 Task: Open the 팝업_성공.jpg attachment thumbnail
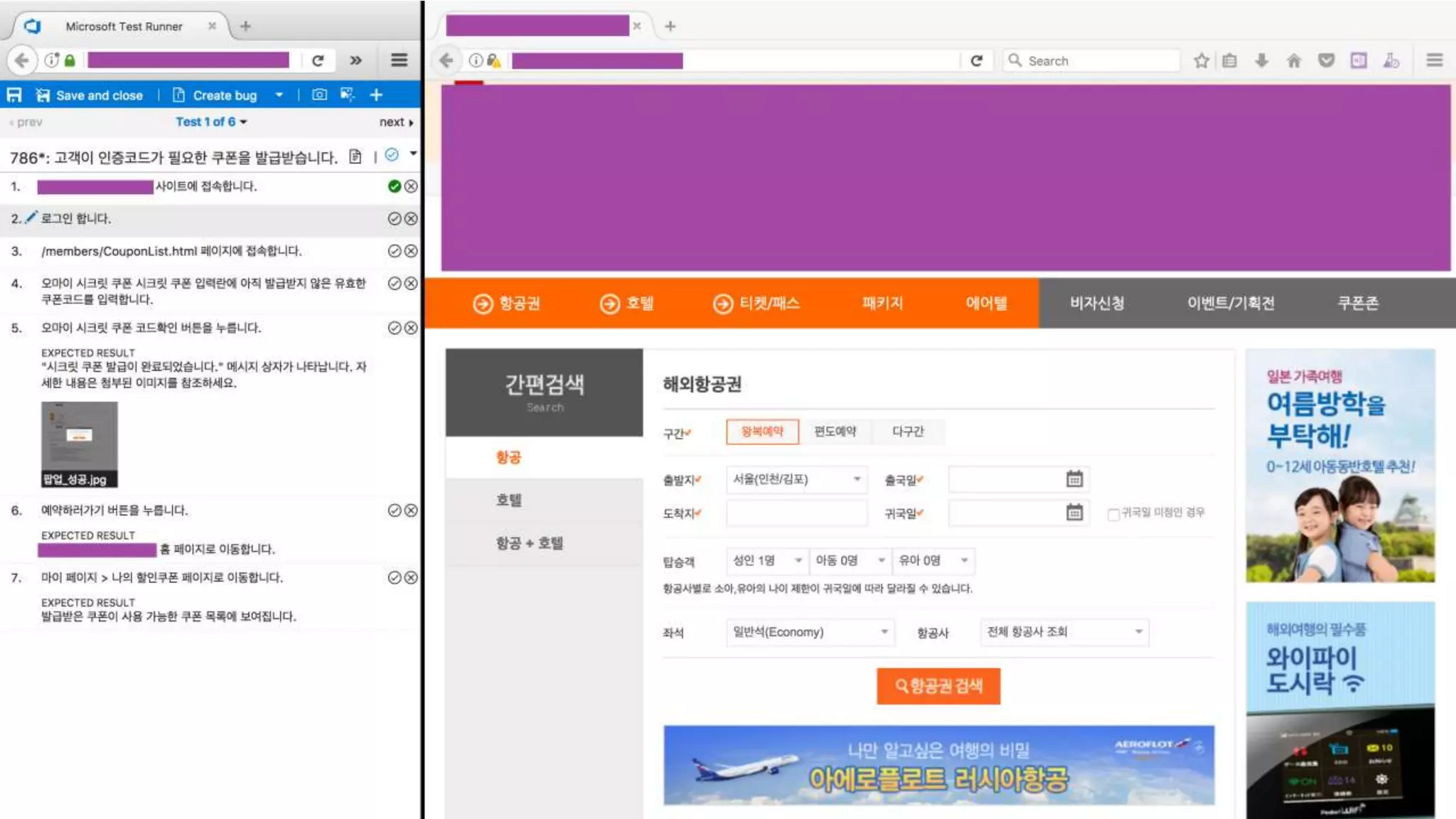pyautogui.click(x=79, y=444)
